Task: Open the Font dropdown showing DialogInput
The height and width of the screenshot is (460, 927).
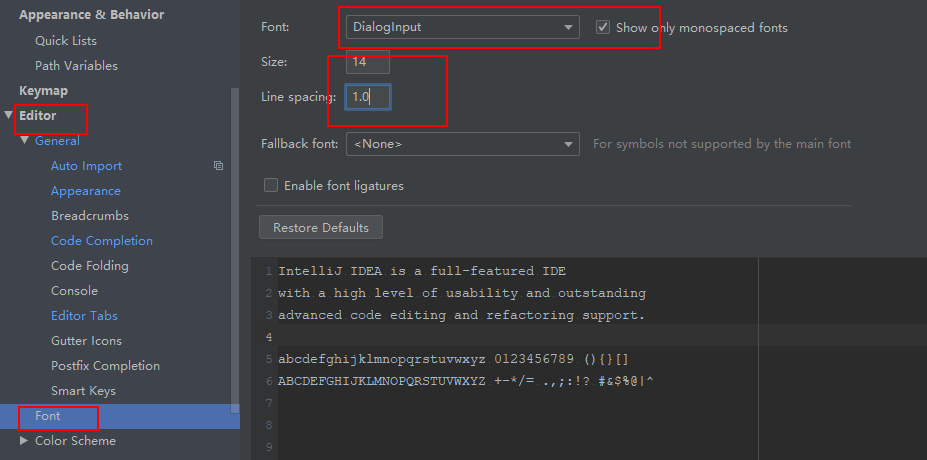Action: [462, 27]
